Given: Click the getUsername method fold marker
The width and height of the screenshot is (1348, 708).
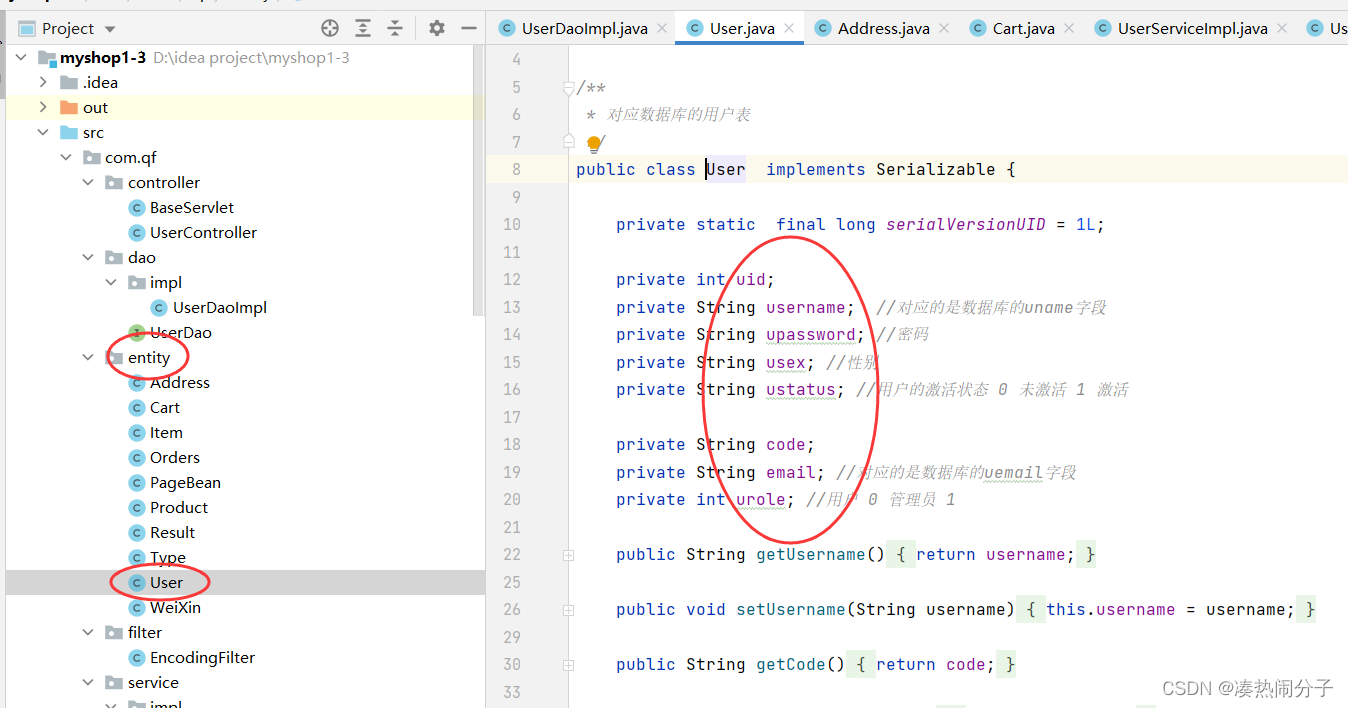Looking at the screenshot, I should pos(568,554).
